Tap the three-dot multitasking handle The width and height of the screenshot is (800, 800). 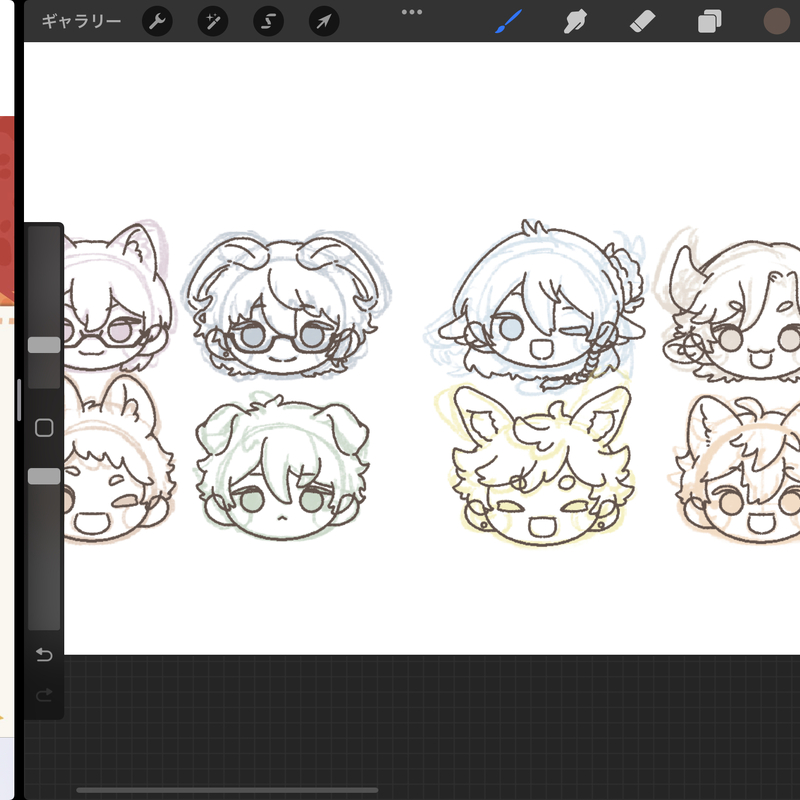point(412,12)
